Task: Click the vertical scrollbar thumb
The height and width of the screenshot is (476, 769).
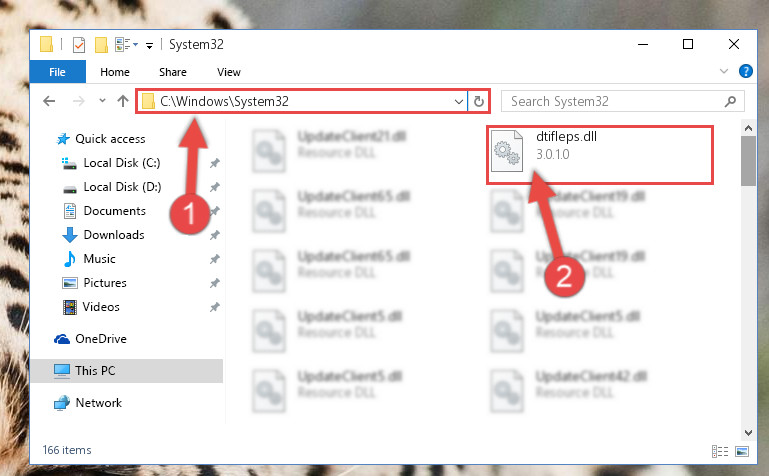Action: pyautogui.click(x=748, y=161)
